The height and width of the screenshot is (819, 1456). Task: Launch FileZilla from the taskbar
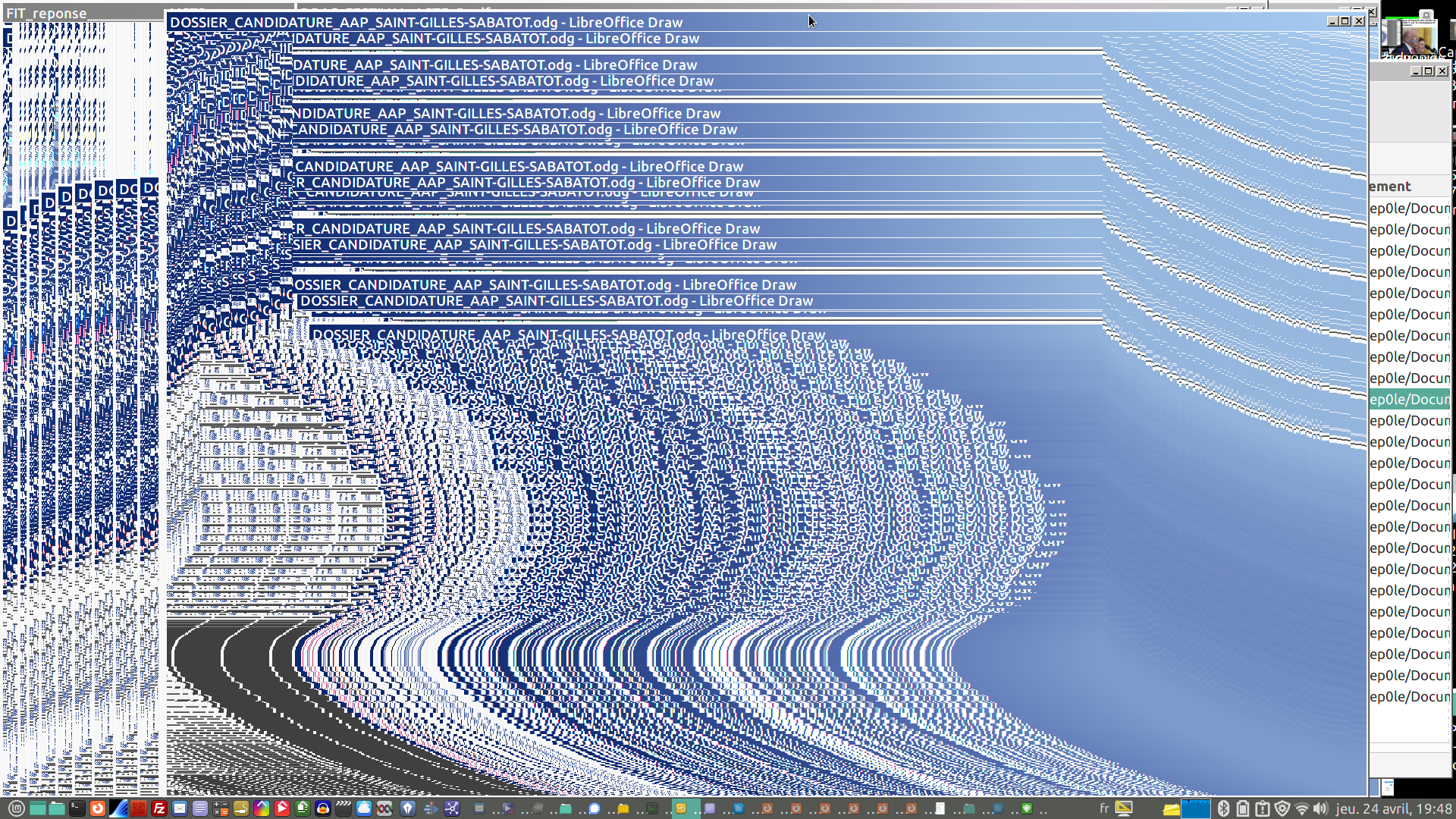tap(159, 808)
